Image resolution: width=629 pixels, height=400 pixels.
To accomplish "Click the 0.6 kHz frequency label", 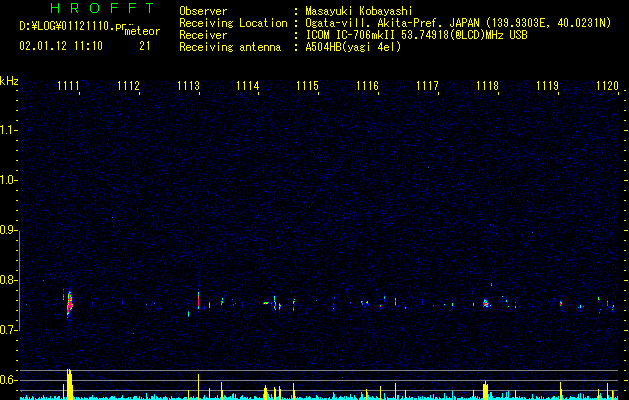I will point(9,380).
